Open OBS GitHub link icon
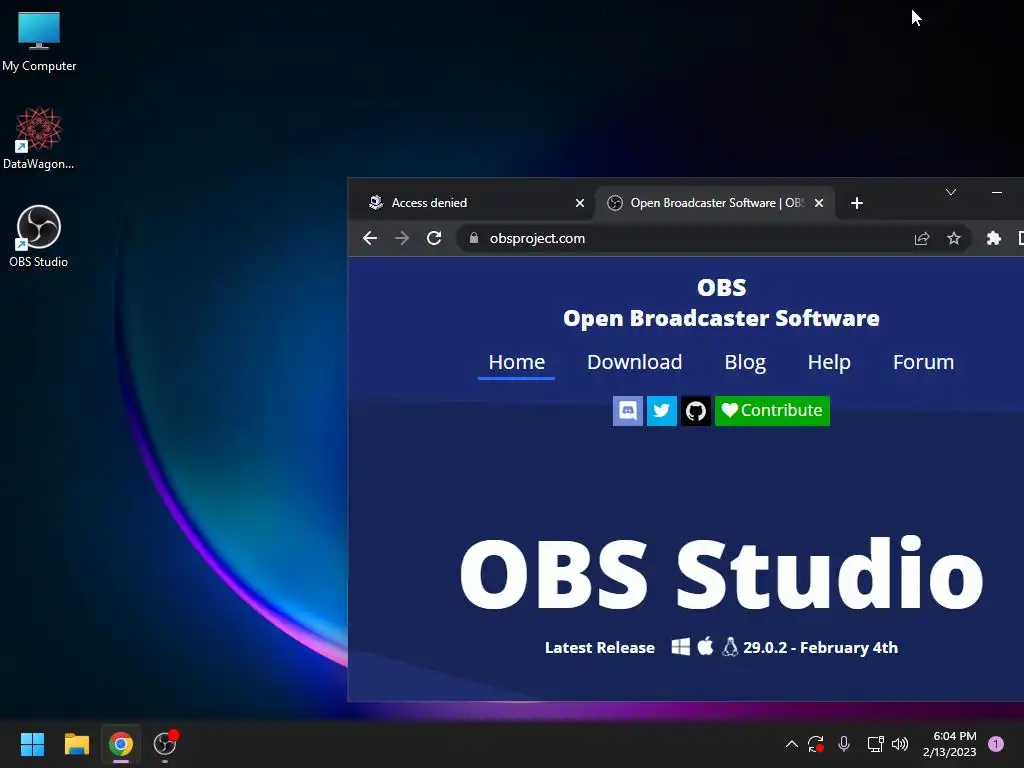Screen dimensions: 1024x768 [696, 411]
